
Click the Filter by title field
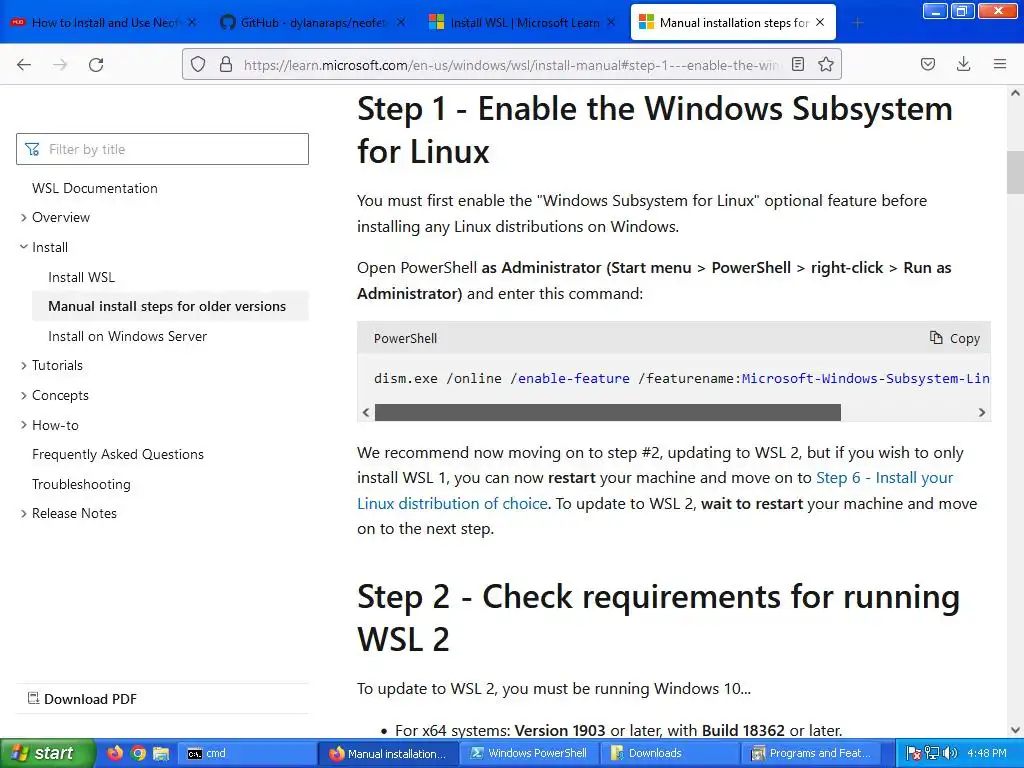[163, 149]
